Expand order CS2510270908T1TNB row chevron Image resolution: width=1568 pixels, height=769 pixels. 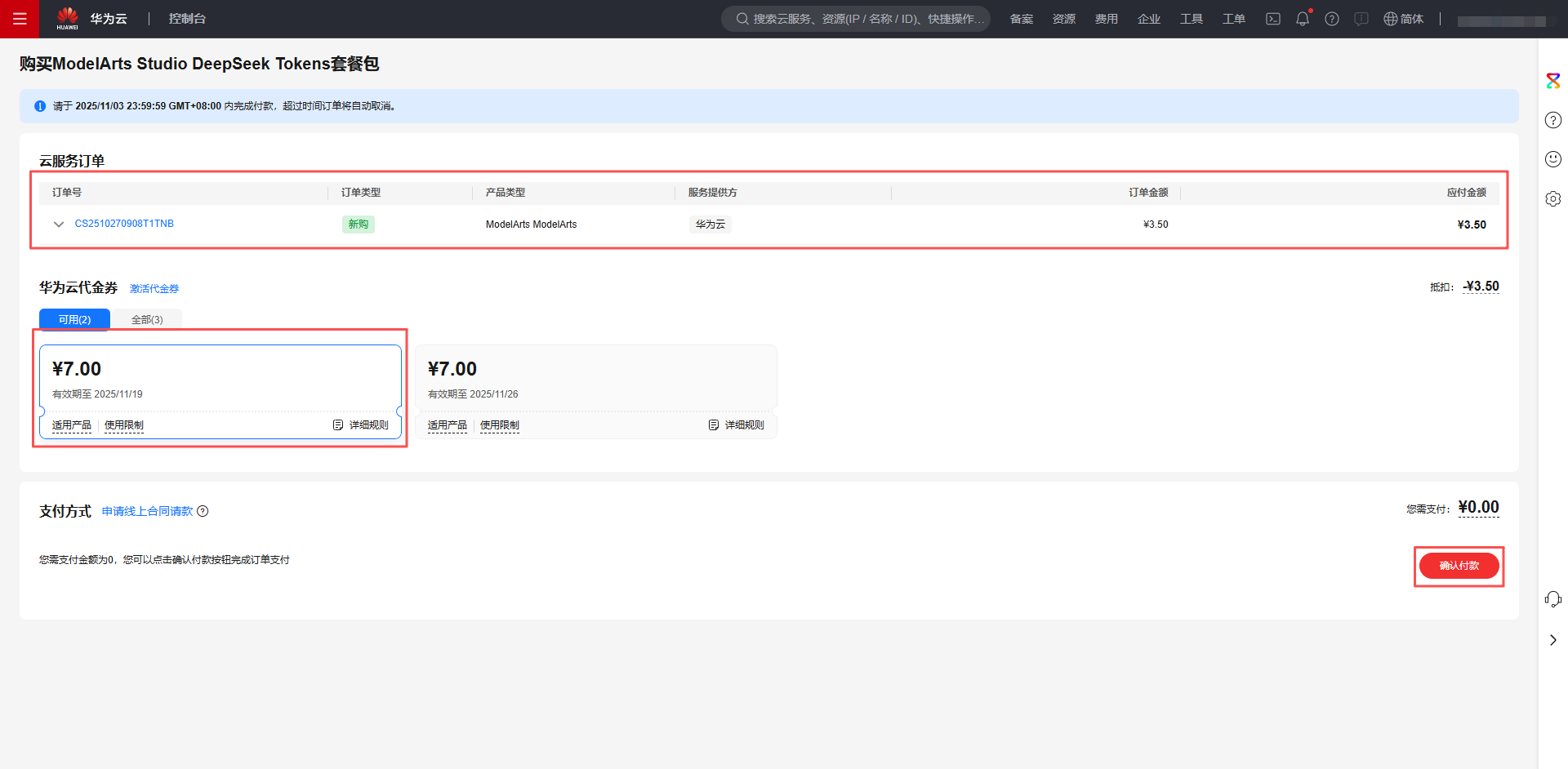click(x=59, y=224)
